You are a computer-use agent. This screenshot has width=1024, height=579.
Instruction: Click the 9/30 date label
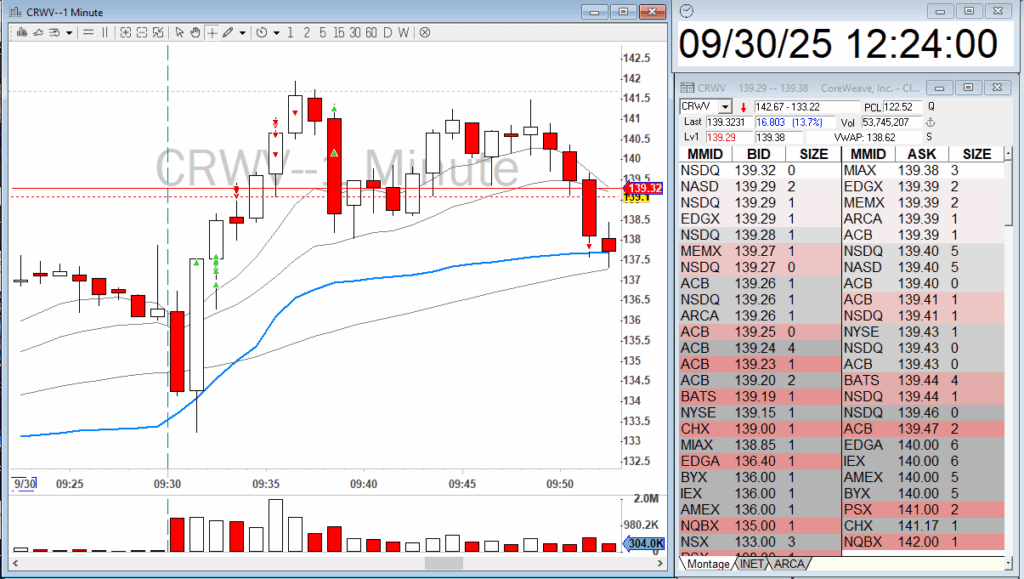tap(22, 483)
